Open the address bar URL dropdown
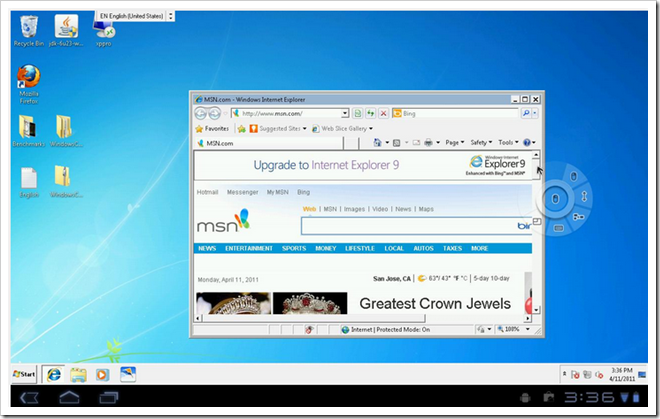 [x=345, y=113]
